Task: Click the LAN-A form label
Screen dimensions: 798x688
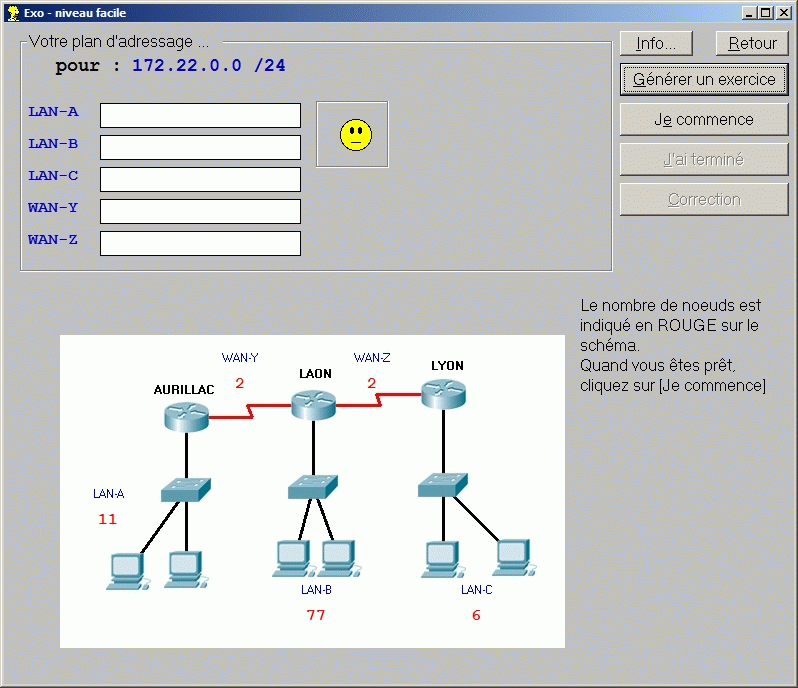Action: (53, 111)
